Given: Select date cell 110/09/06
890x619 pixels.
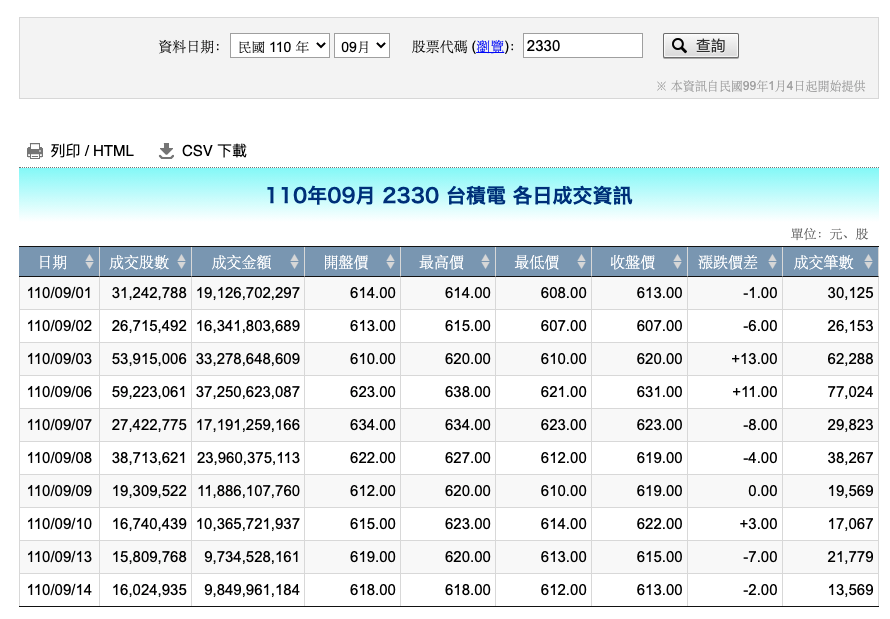Looking at the screenshot, I should click(x=59, y=392).
